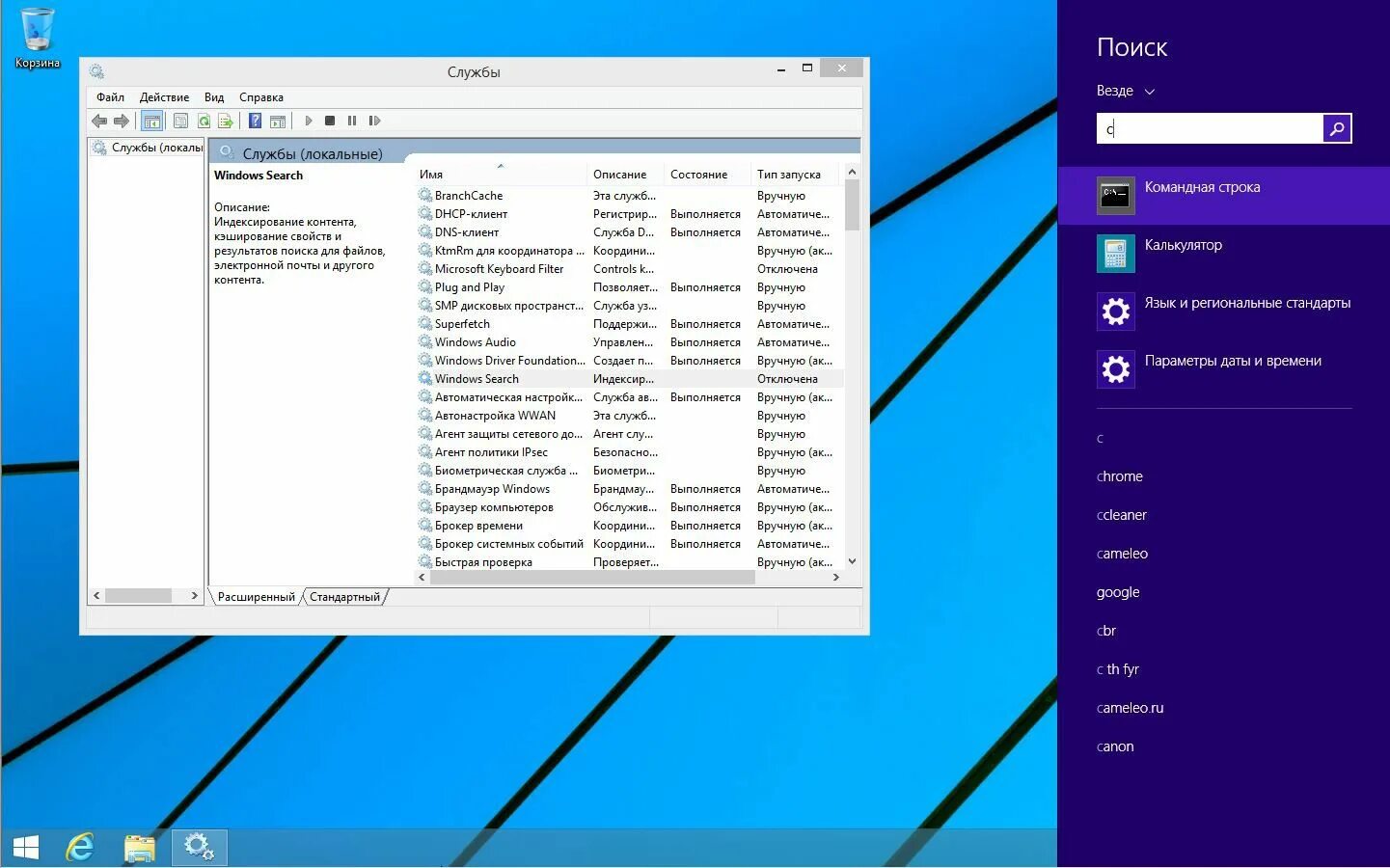Click the Calculator icon in search results
The width and height of the screenshot is (1390, 868).
pyautogui.click(x=1115, y=253)
